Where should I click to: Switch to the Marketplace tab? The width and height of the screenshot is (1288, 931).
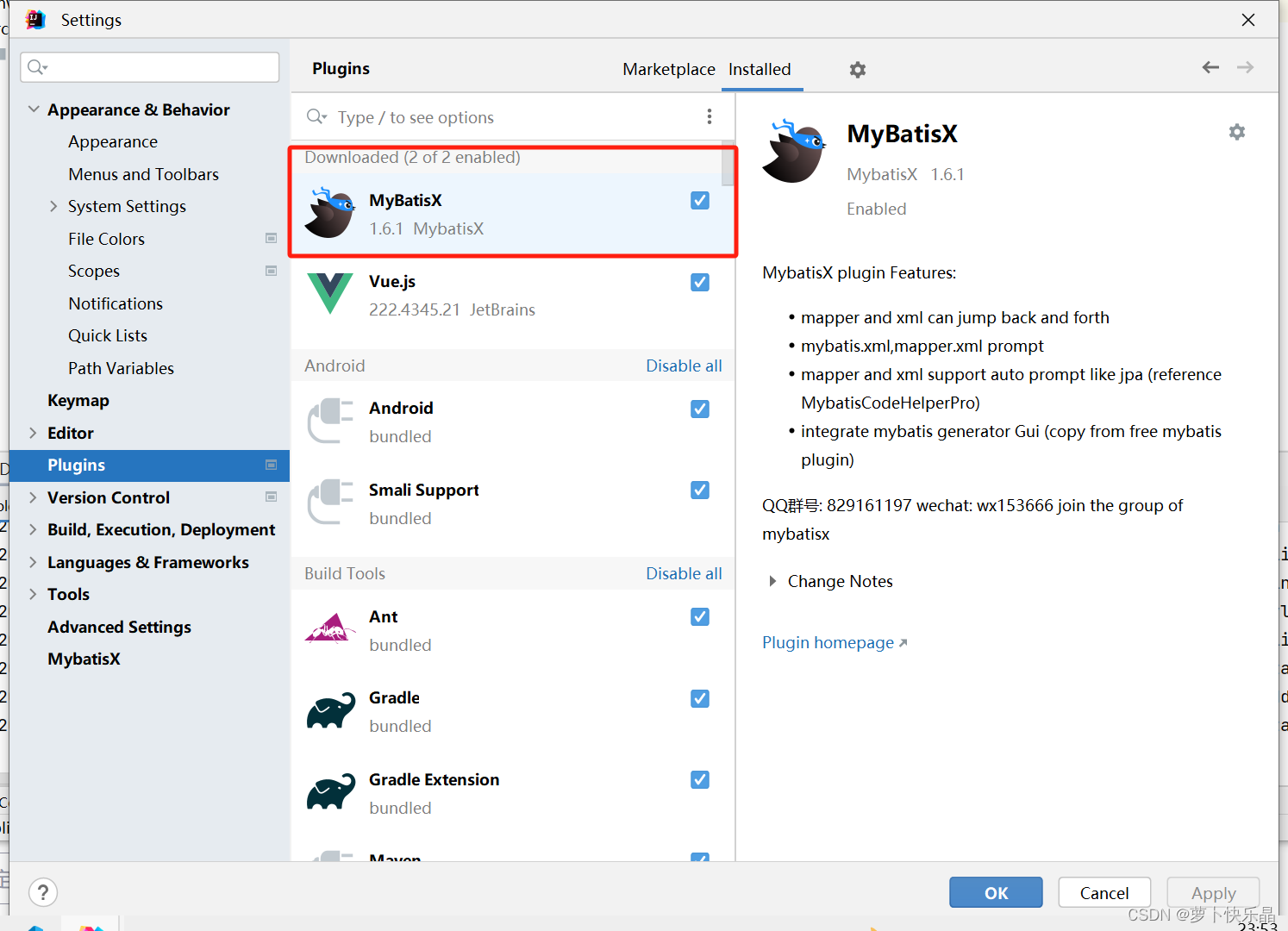[669, 69]
